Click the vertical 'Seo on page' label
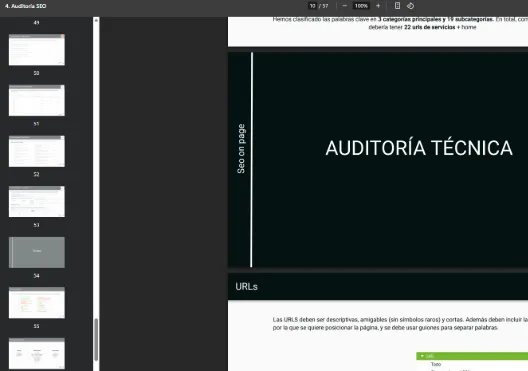This screenshot has height=371, width=528. (x=241, y=148)
